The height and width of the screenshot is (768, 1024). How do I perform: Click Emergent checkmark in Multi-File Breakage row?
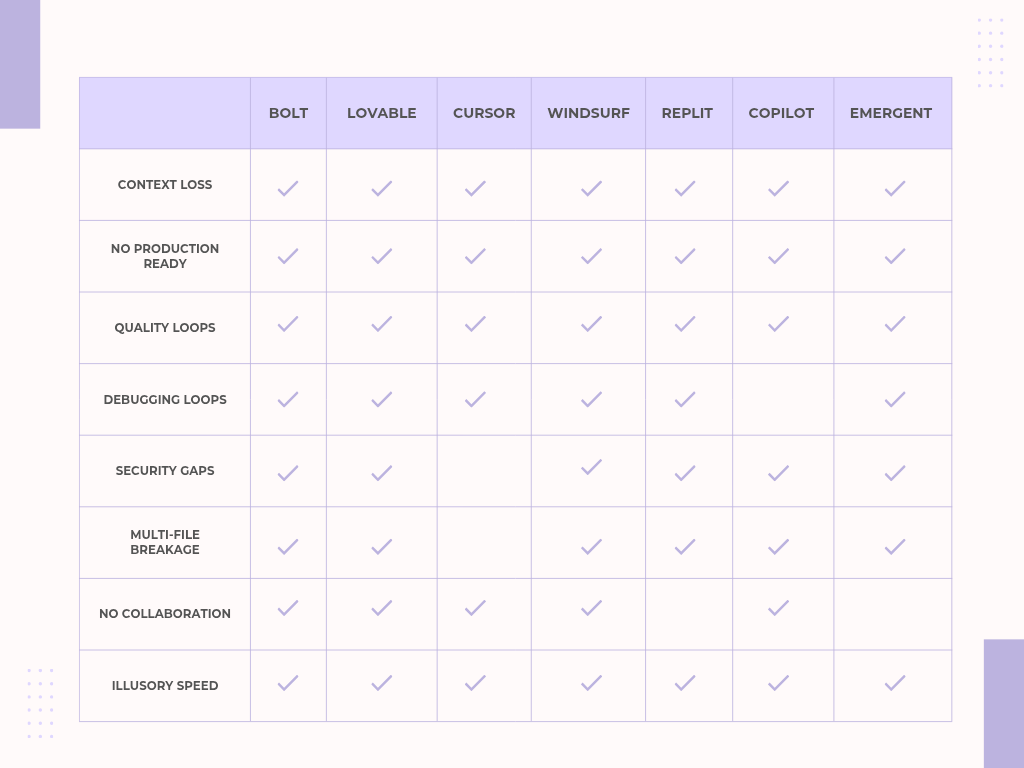pyautogui.click(x=895, y=547)
